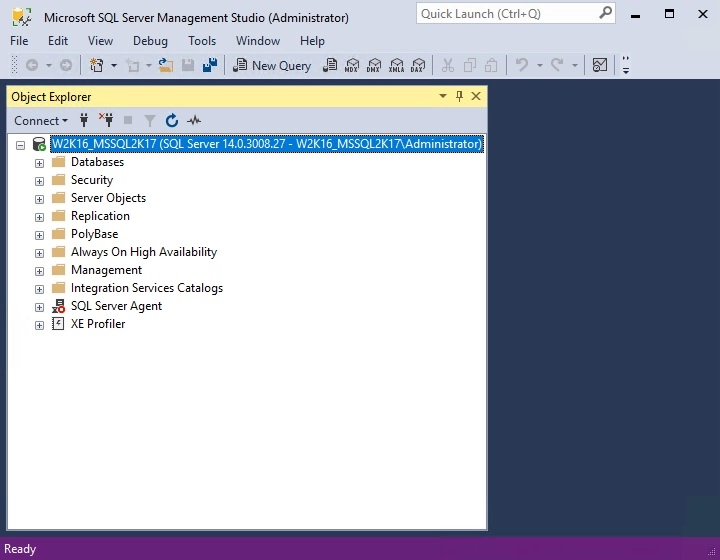
Task: Select the Security tree item
Action: tap(92, 180)
